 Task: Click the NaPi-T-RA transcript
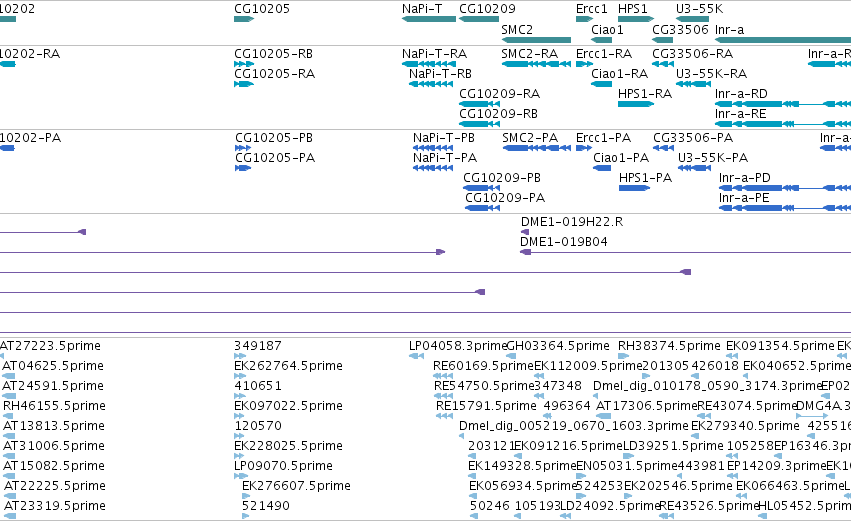pos(429,64)
